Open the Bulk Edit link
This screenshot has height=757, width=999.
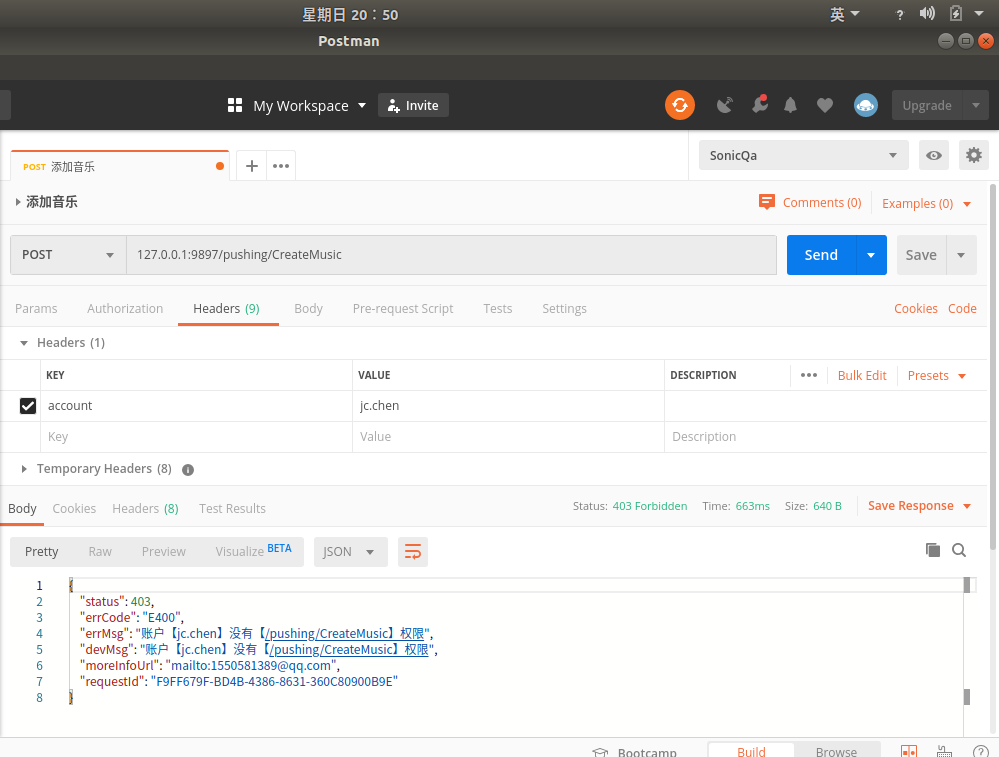(x=862, y=376)
